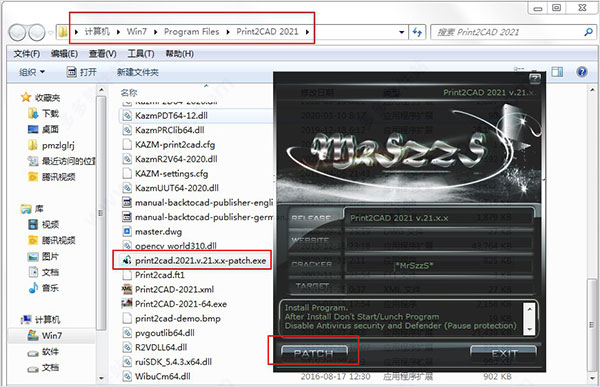Open 视频 library in navigation pane
600x387 pixels.
(x=44, y=224)
